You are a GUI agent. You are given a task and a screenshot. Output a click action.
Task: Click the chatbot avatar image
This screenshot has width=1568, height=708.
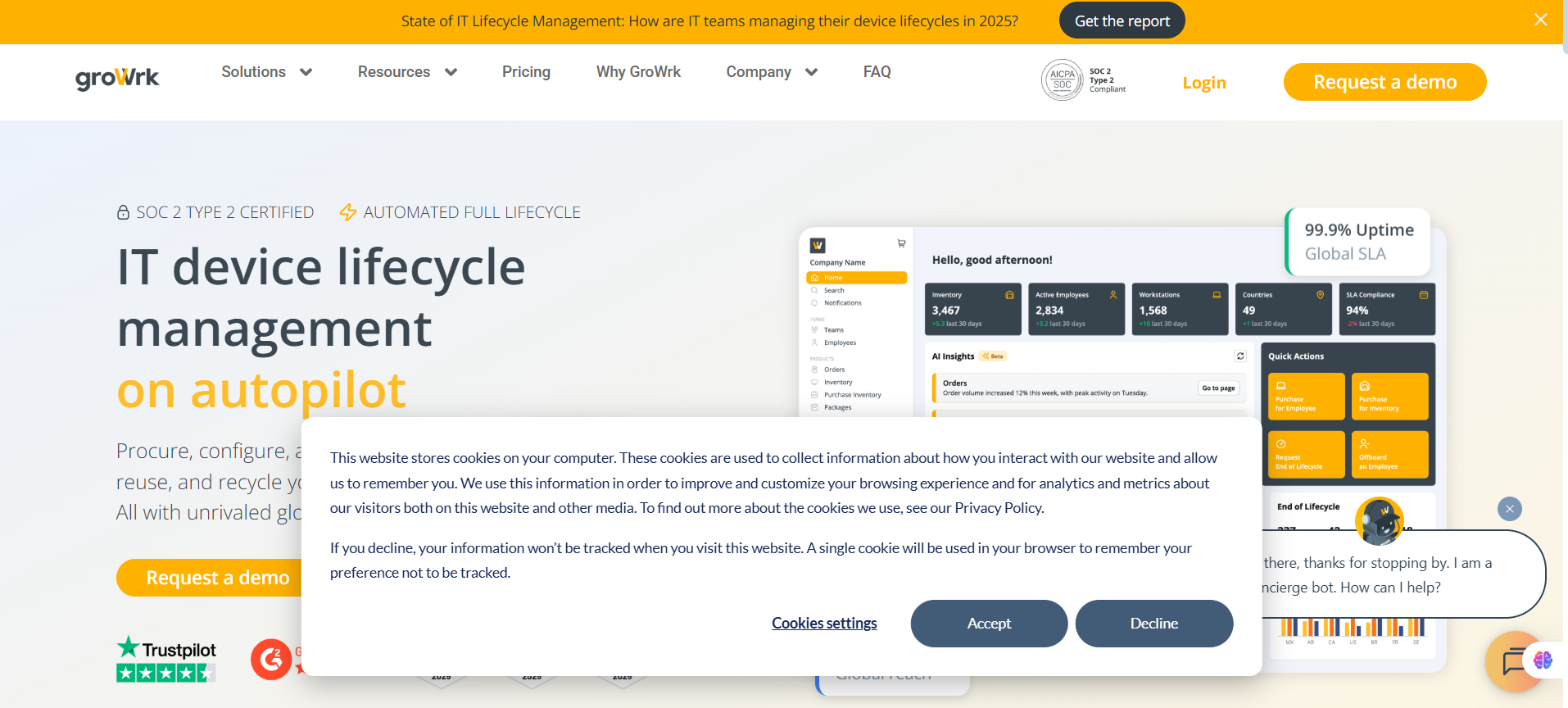tap(1380, 521)
